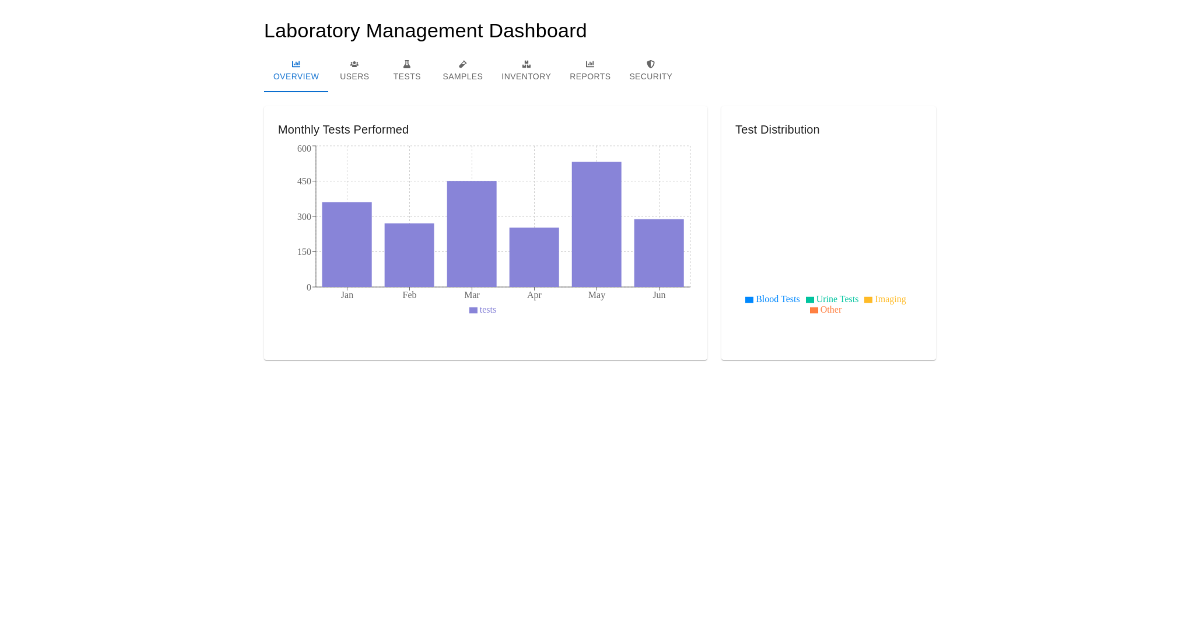The image size is (1200, 630).
Task: Click the 'Test Distribution' card heading
Action: pos(777,130)
